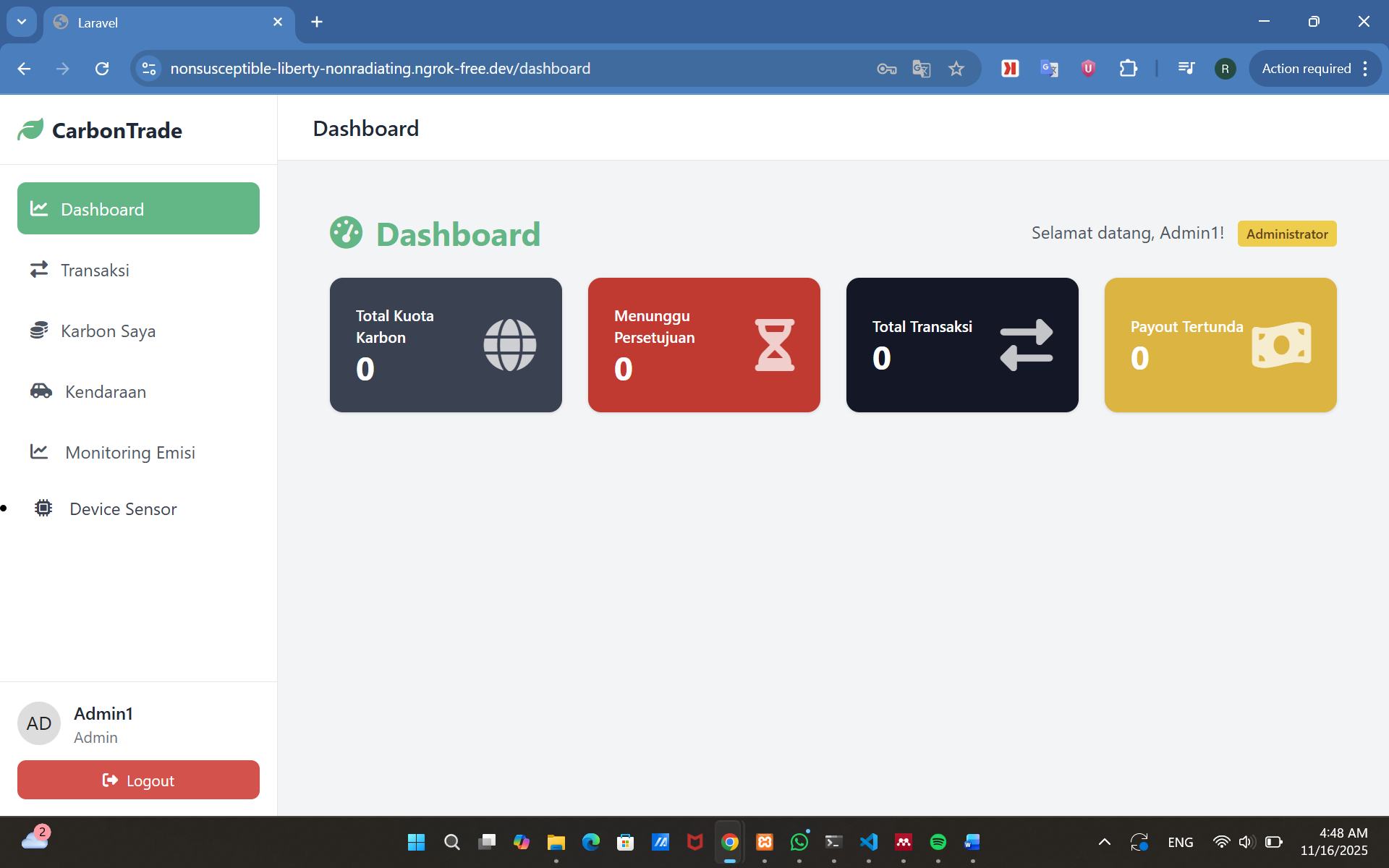This screenshot has width=1389, height=868.
Task: Open the Transaksi sidebar menu
Action: click(x=138, y=270)
